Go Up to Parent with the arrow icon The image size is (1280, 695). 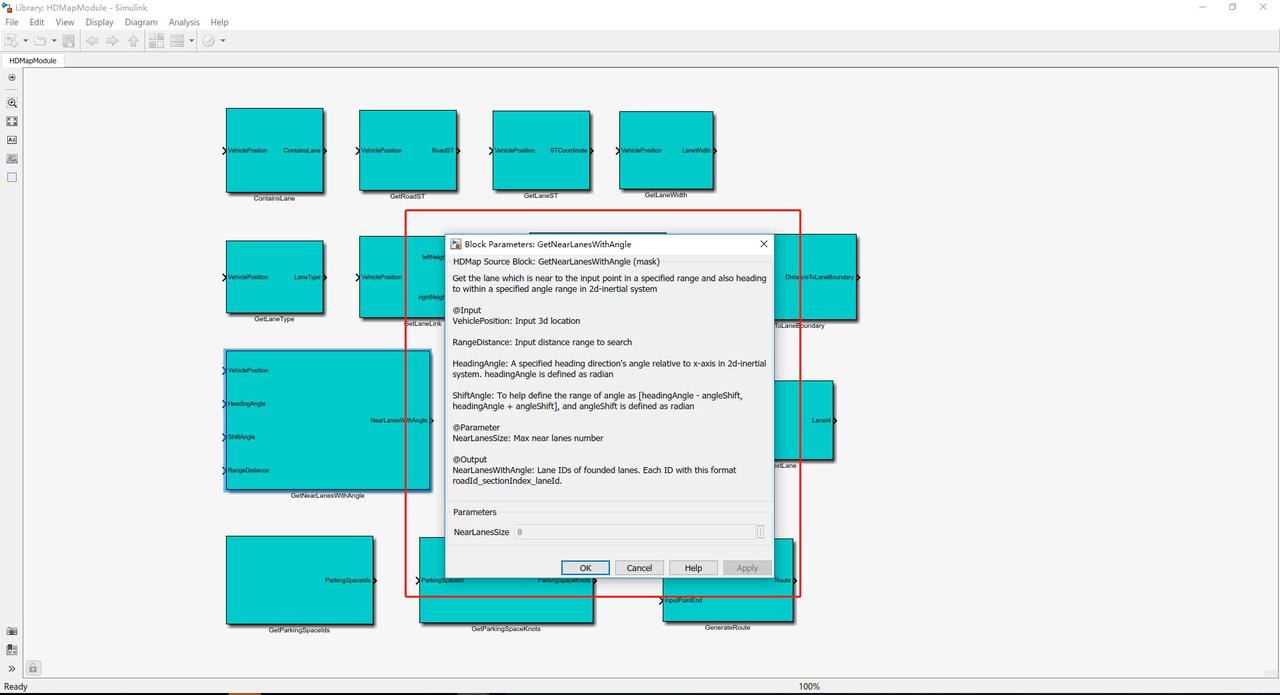133,41
